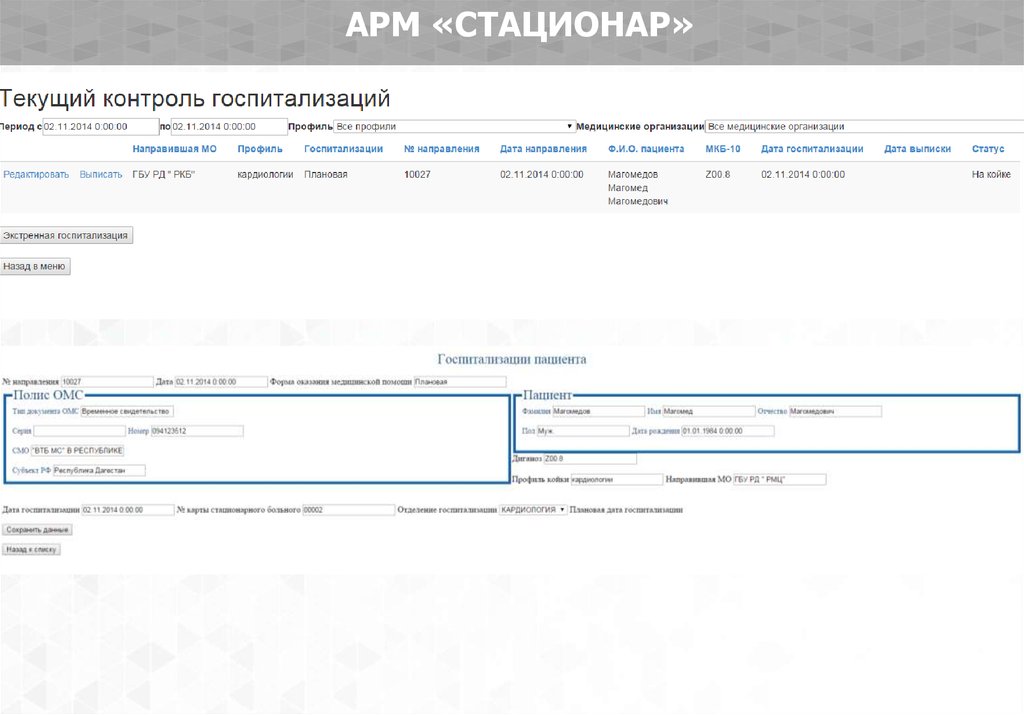
Task: Click the Статус column header
Action: 987,149
